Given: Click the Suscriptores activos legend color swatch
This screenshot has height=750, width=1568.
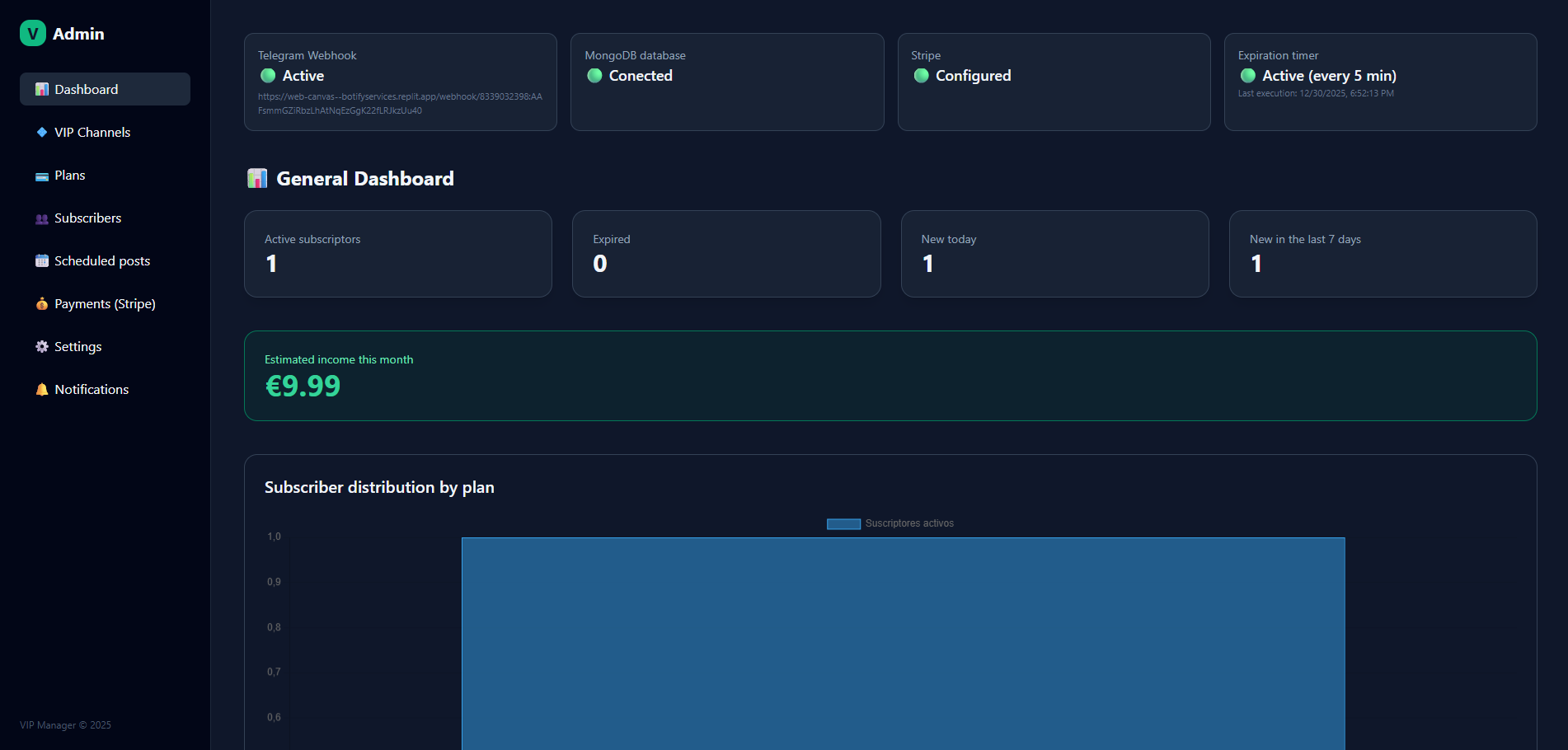Looking at the screenshot, I should (x=843, y=523).
